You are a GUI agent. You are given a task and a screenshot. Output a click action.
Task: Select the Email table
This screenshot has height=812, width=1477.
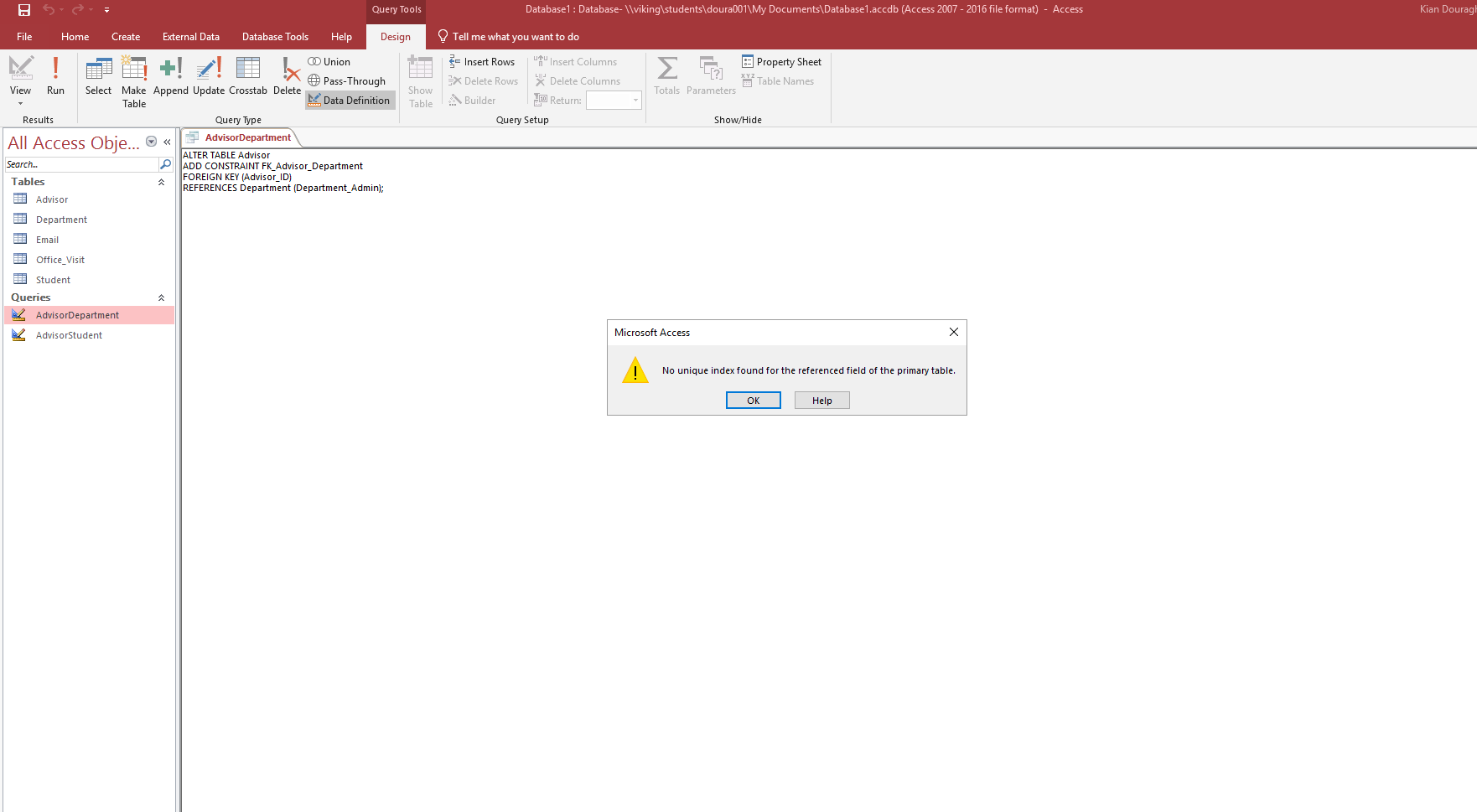point(89,240)
